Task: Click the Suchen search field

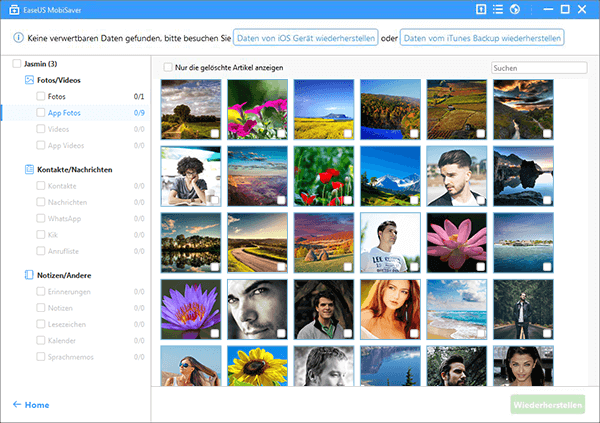Action: pyautogui.click(x=524, y=68)
